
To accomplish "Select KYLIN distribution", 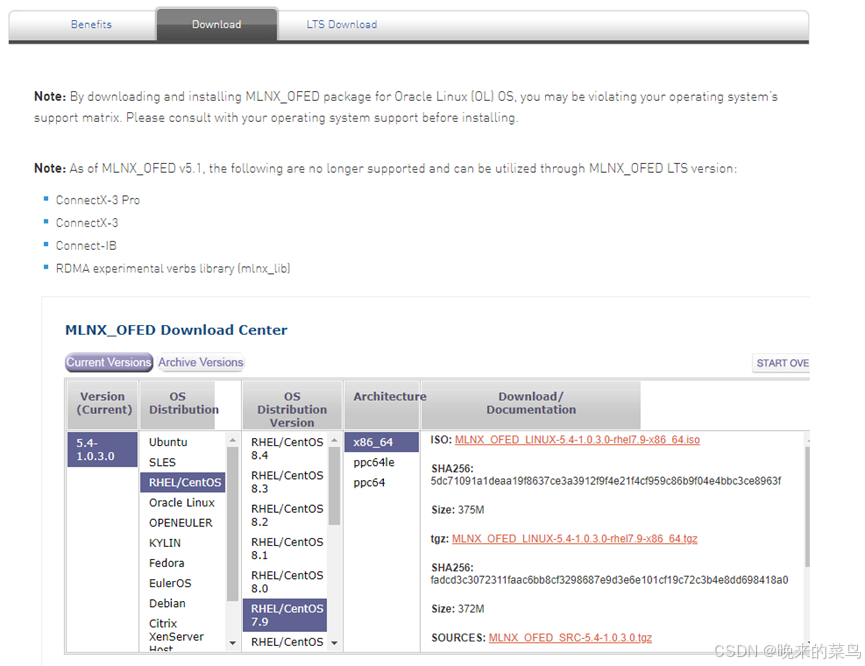I will (x=167, y=542).
